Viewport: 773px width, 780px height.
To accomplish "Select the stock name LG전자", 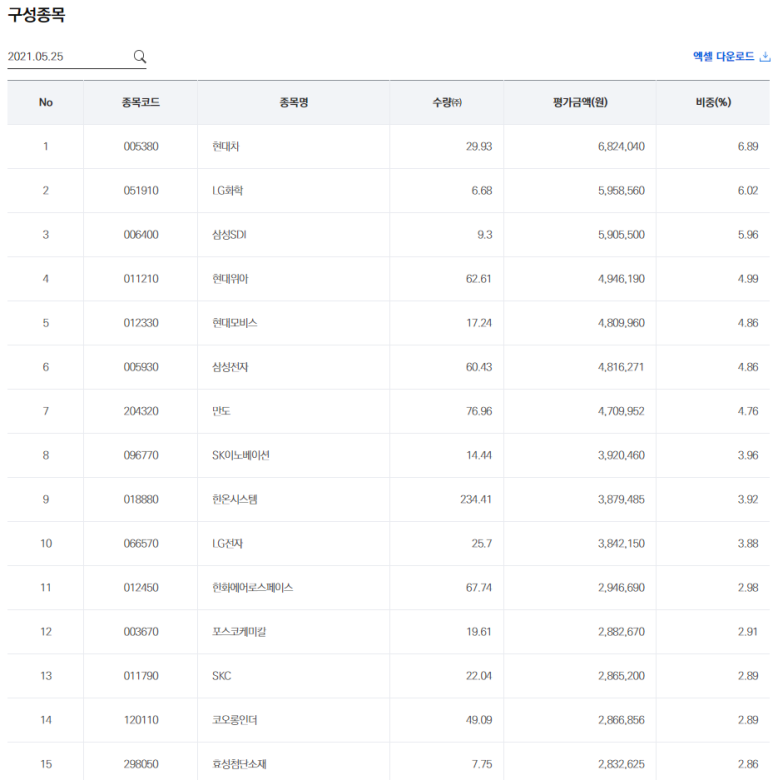I will pyautogui.click(x=227, y=544).
